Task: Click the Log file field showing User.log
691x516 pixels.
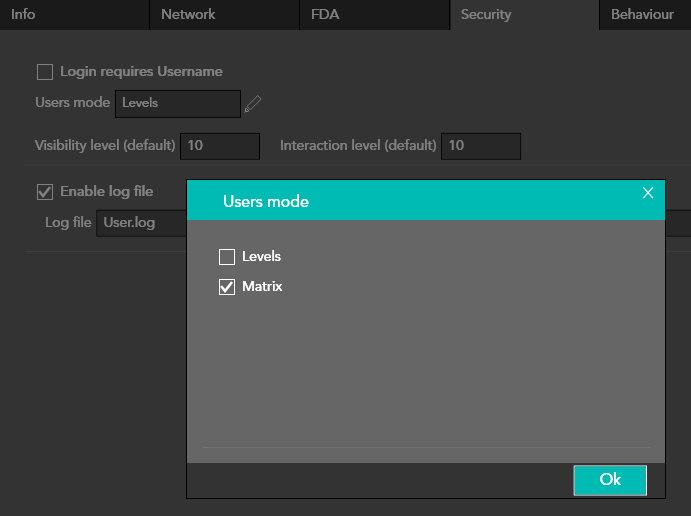Action: [x=140, y=222]
